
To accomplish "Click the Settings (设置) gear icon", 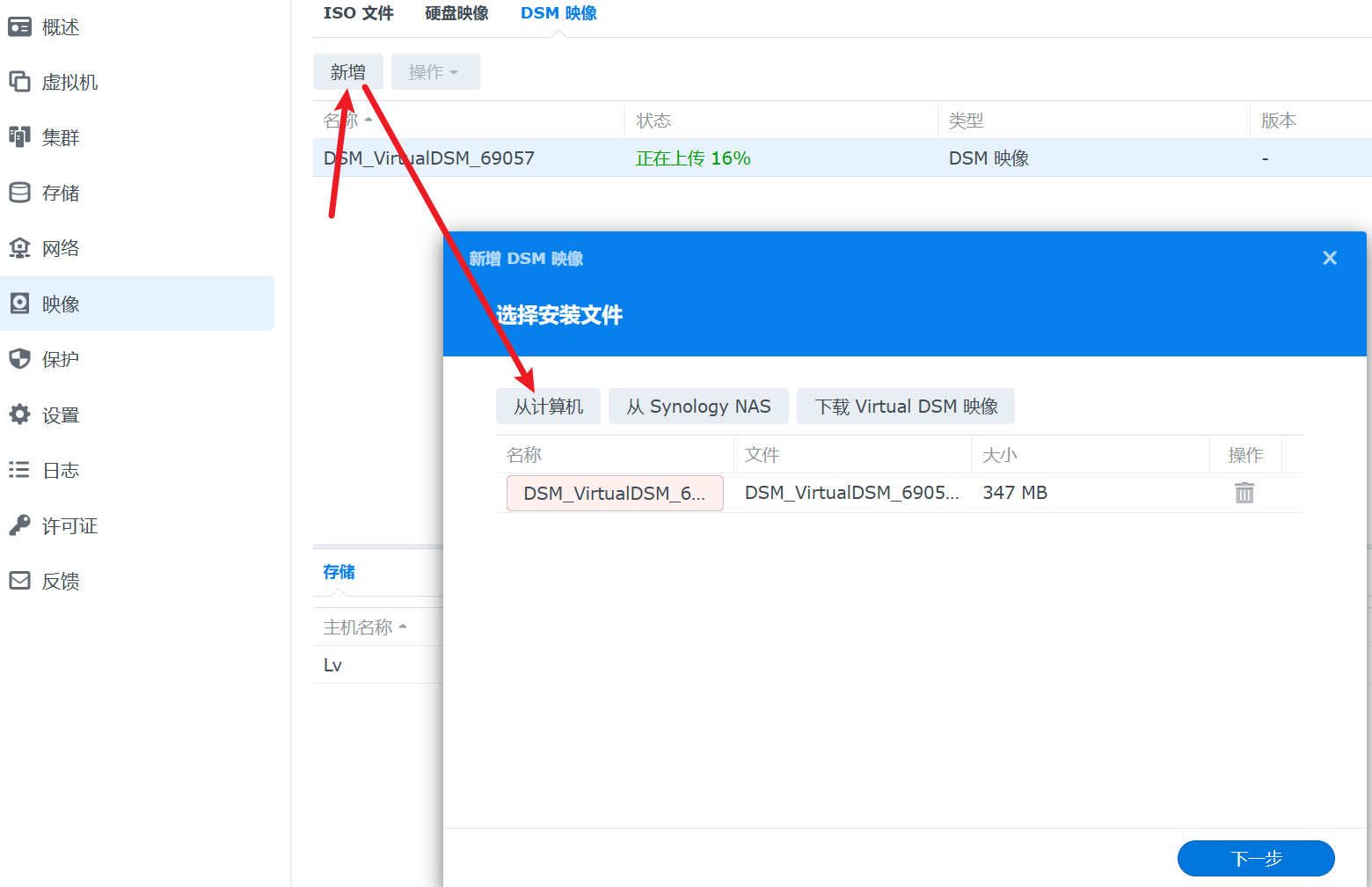I will click(x=19, y=414).
